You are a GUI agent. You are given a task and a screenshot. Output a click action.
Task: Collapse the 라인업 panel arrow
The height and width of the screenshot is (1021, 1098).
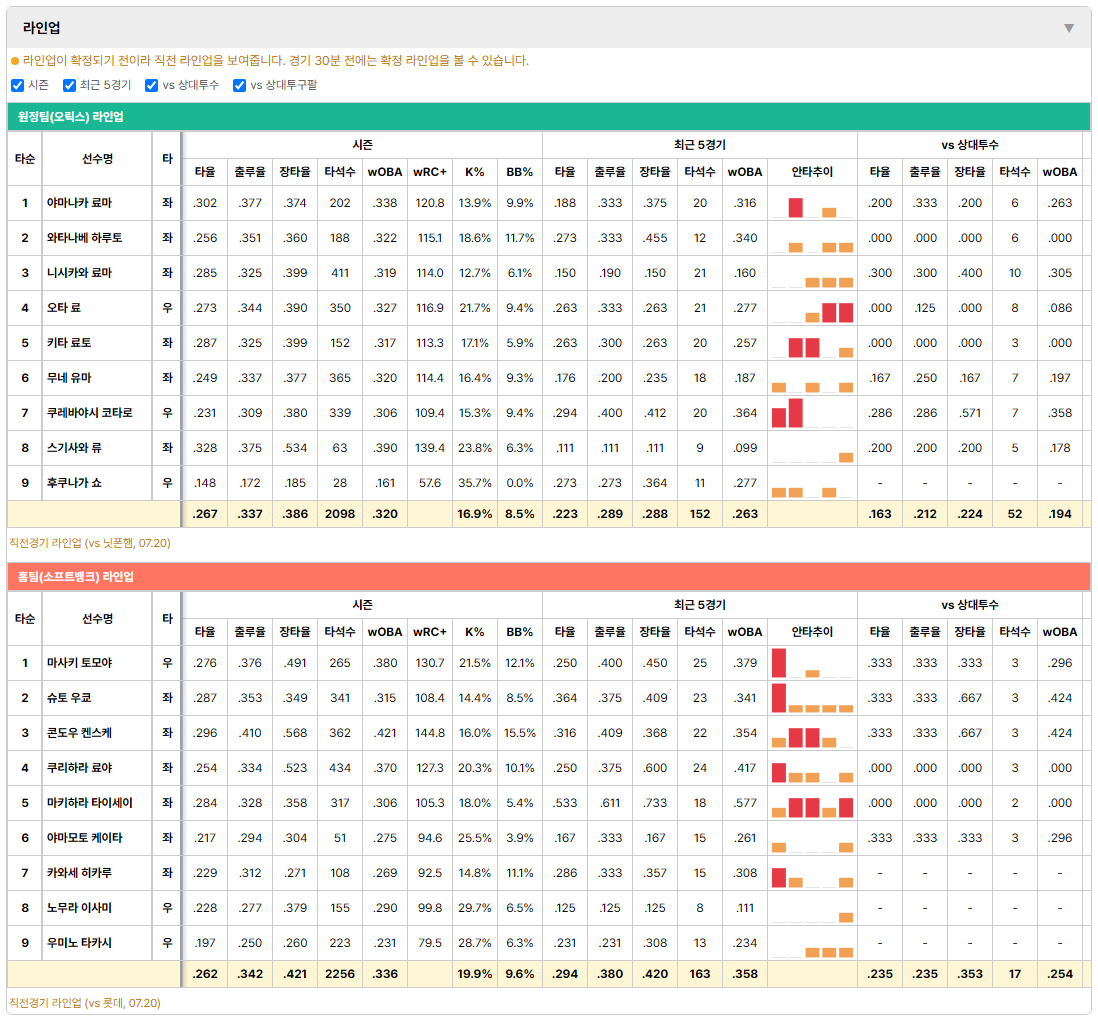(x=1069, y=28)
